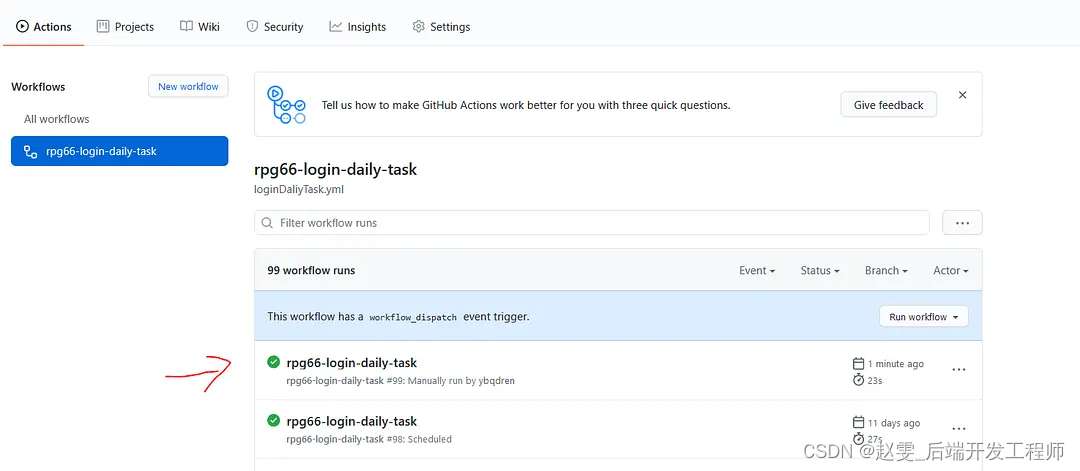
Task: Click the Workflows sidebar heading
Action: (x=39, y=87)
